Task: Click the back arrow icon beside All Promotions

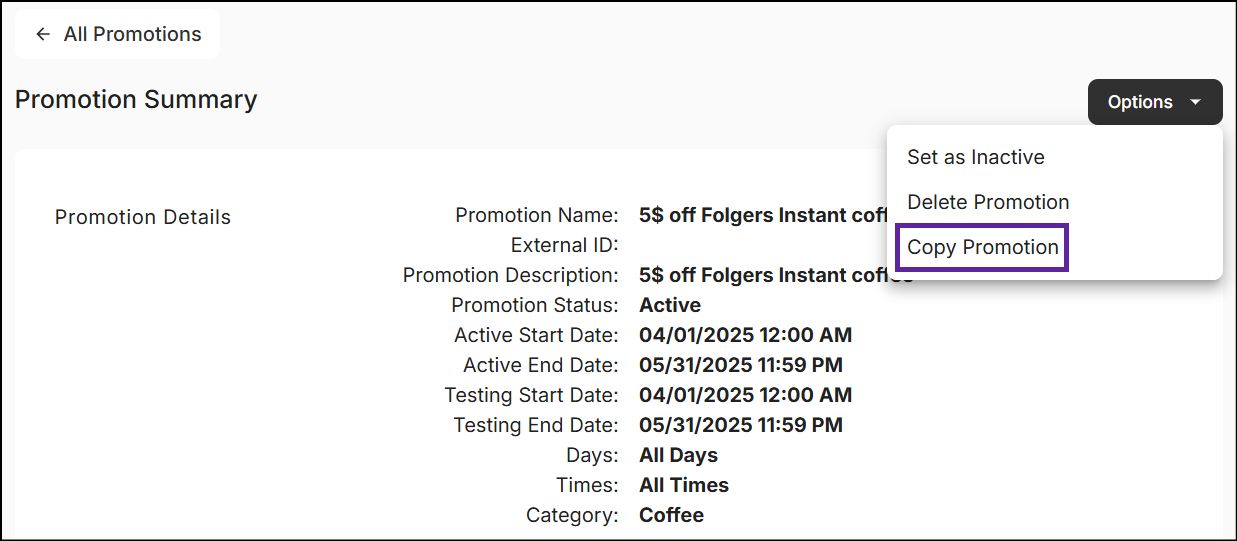Action: 42,34
